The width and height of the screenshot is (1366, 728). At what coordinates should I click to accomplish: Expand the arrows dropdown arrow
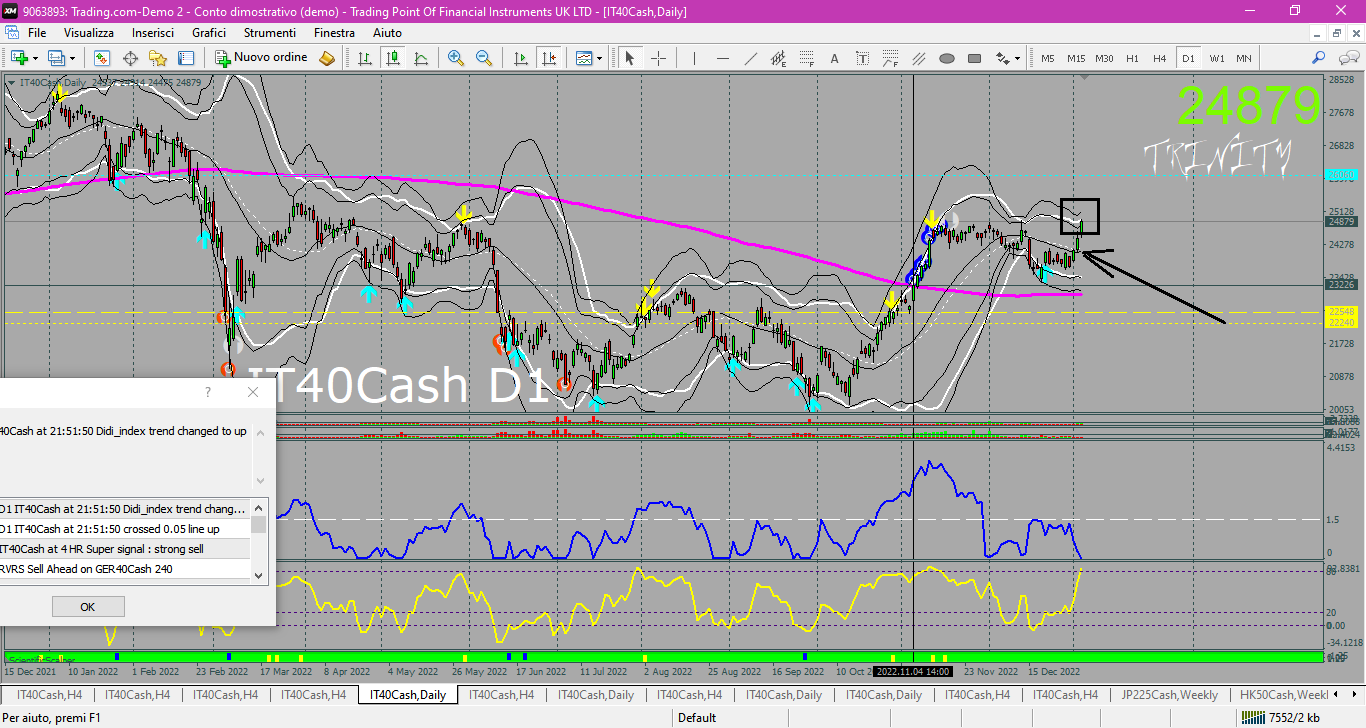[x=1017, y=58]
